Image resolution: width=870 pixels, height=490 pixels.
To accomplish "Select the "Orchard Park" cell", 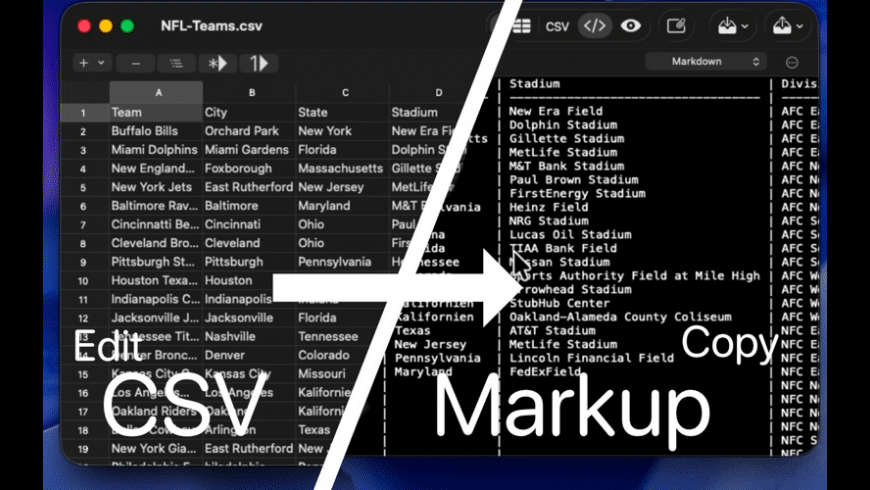I will pyautogui.click(x=249, y=132).
